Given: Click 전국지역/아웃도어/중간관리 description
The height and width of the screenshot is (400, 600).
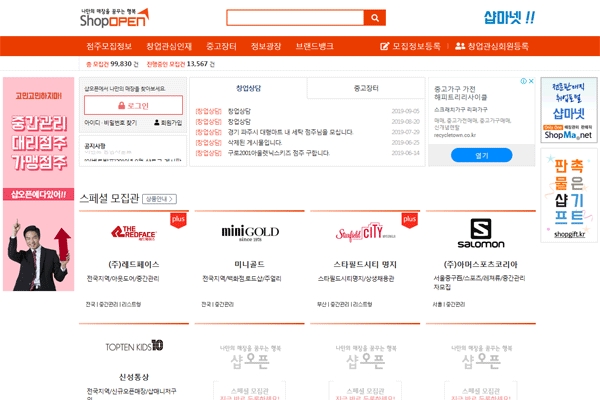Looking at the screenshot, I should [x=123, y=279].
